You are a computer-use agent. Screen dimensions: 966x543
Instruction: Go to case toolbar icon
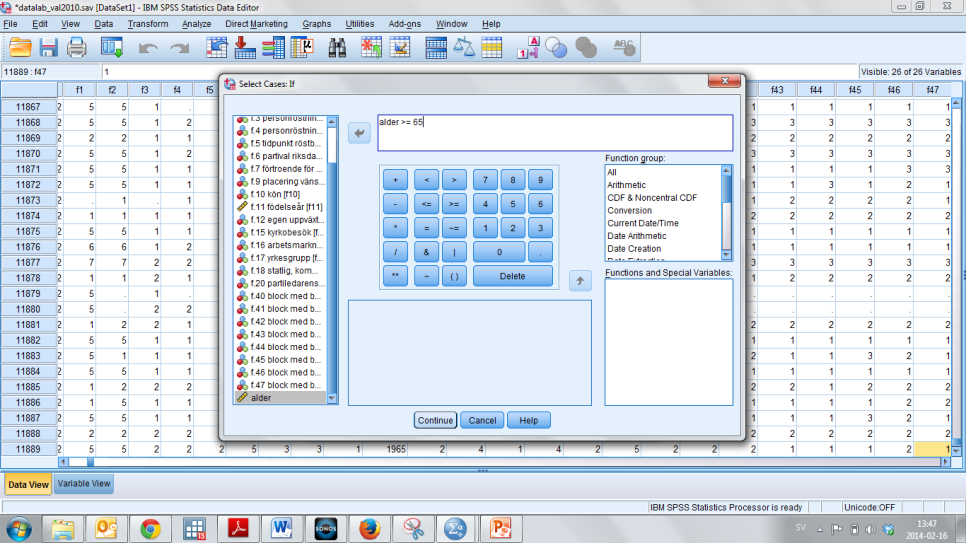216,47
